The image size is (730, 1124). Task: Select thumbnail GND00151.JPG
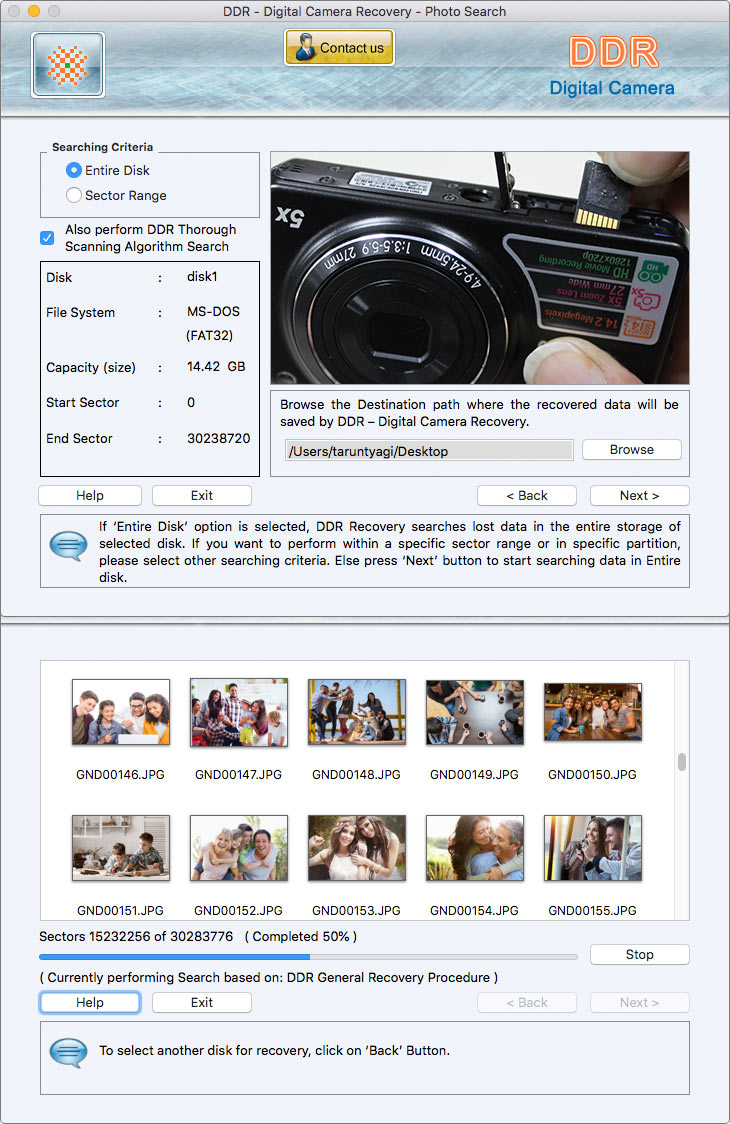pyautogui.click(x=120, y=848)
